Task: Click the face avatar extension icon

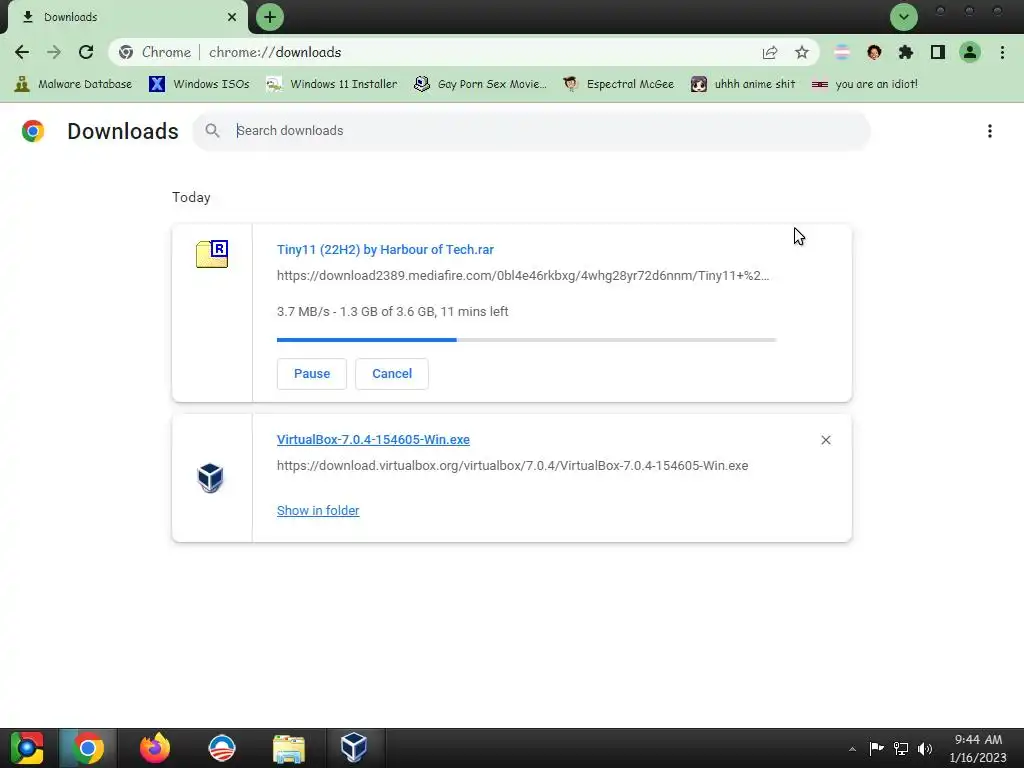Action: tap(874, 52)
